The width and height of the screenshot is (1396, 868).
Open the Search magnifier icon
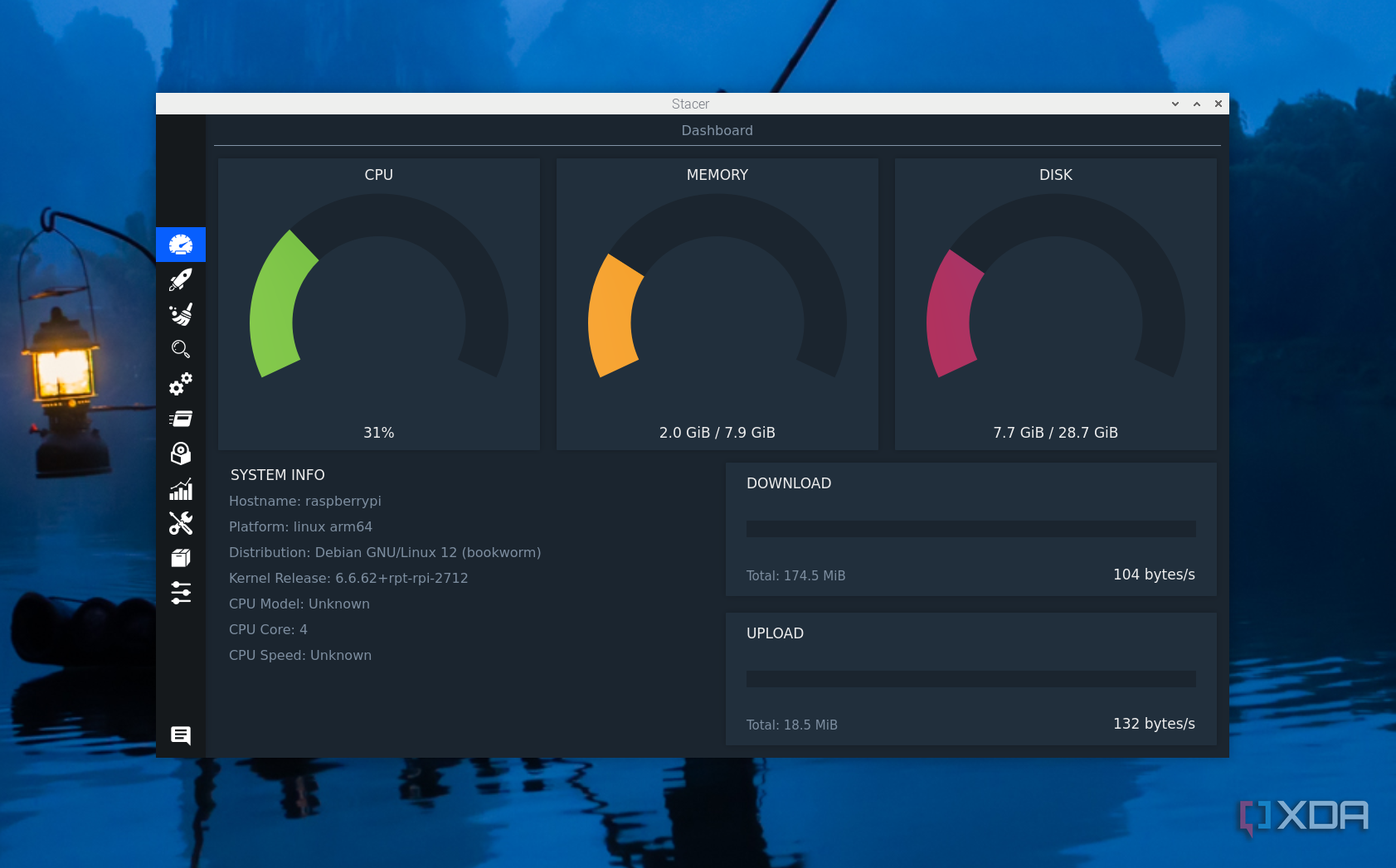click(181, 349)
